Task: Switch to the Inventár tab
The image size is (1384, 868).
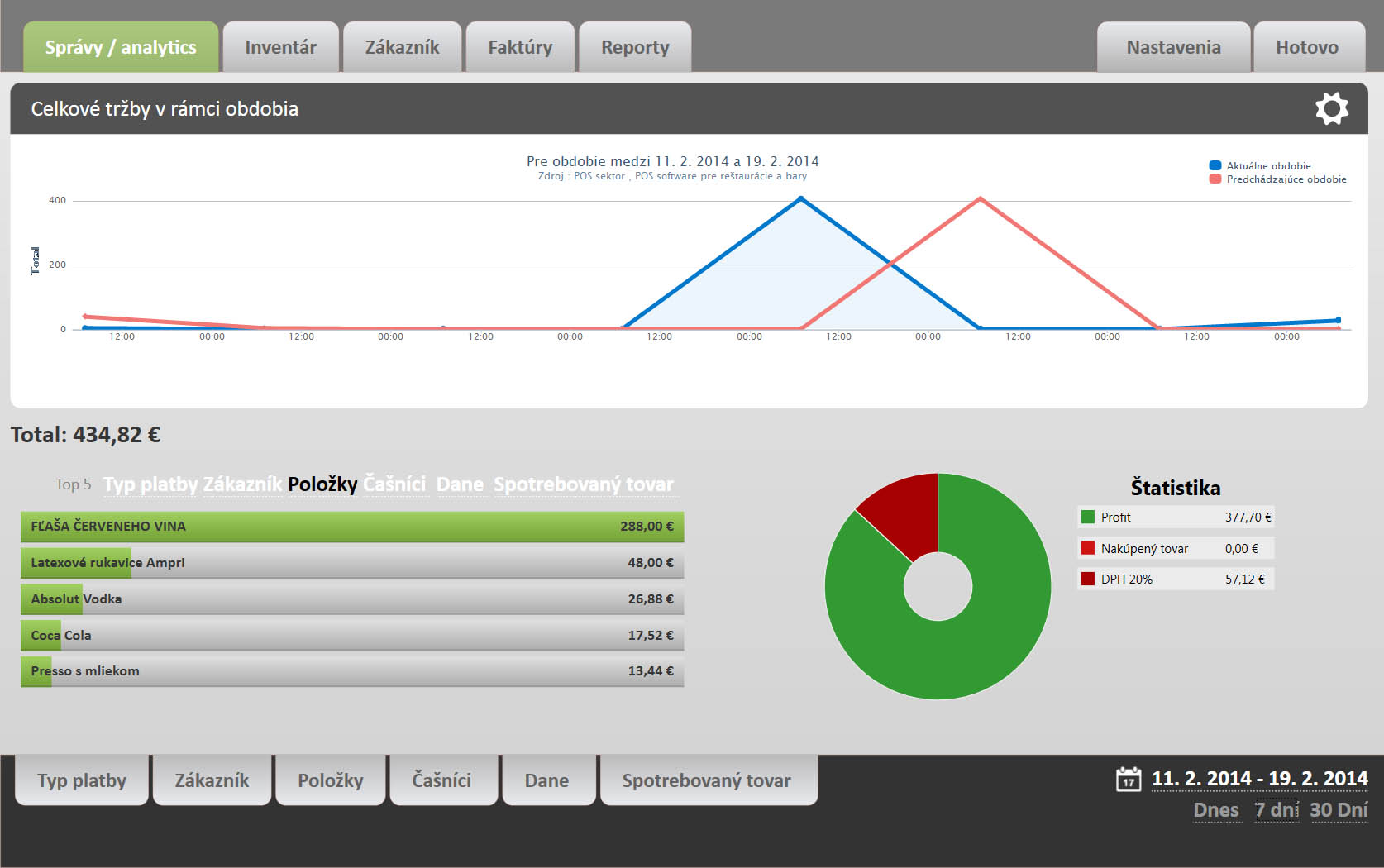Action: [x=280, y=47]
